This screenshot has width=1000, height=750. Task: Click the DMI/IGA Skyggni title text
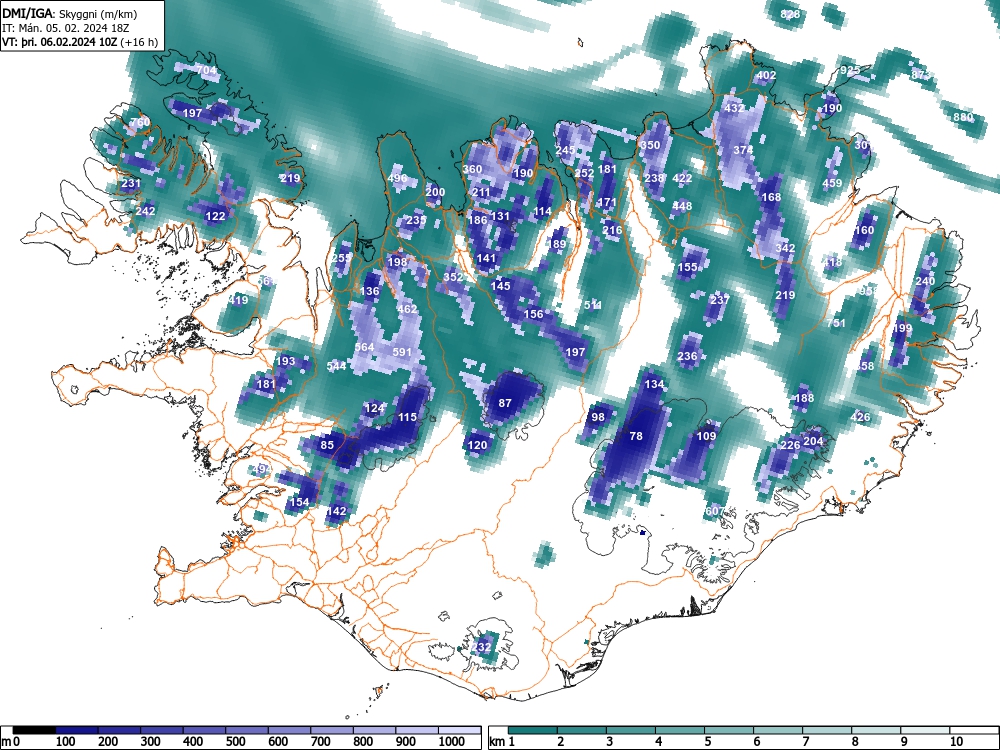point(70,13)
